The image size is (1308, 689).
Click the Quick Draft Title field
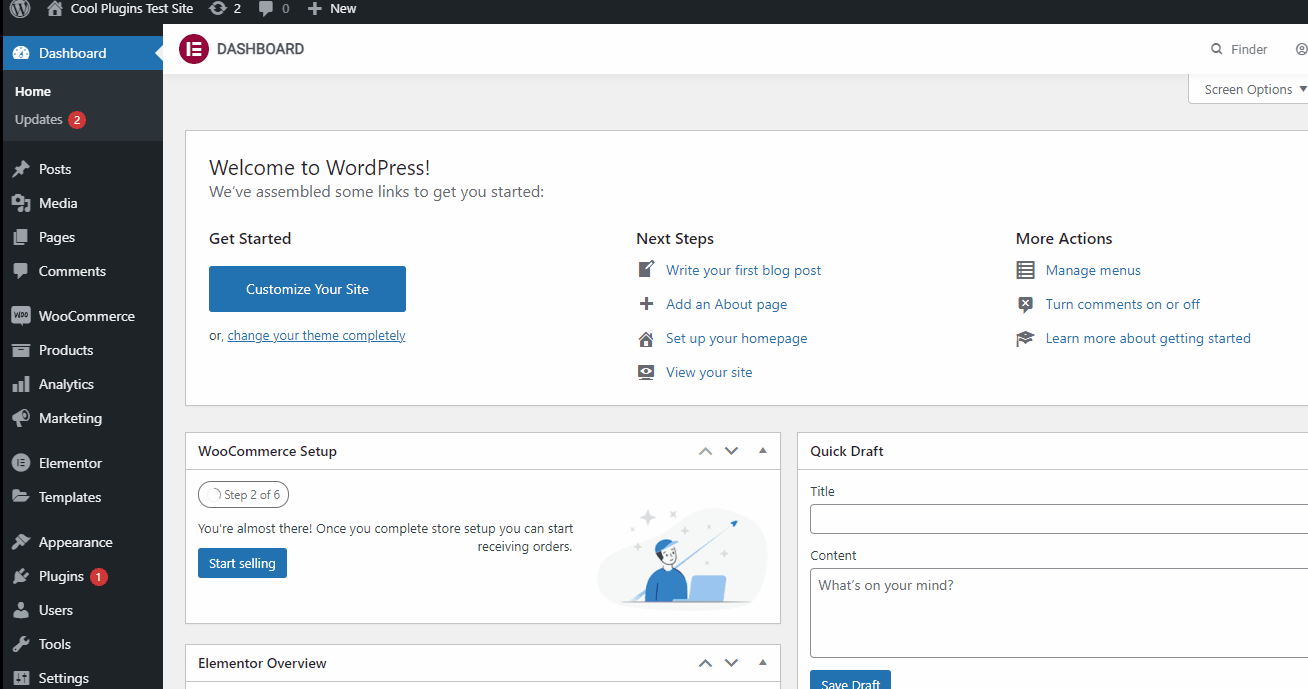click(1059, 519)
